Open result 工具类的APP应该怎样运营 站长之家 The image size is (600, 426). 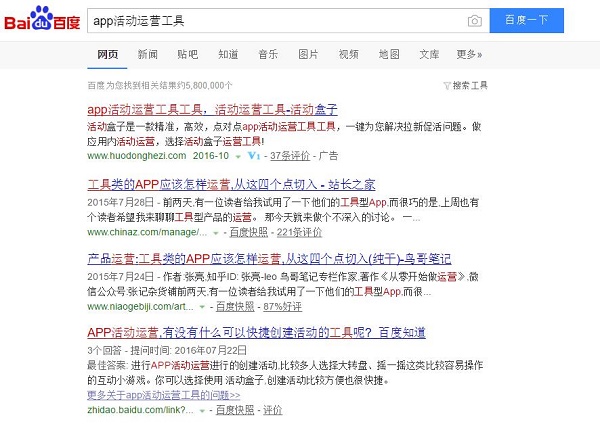(x=231, y=184)
